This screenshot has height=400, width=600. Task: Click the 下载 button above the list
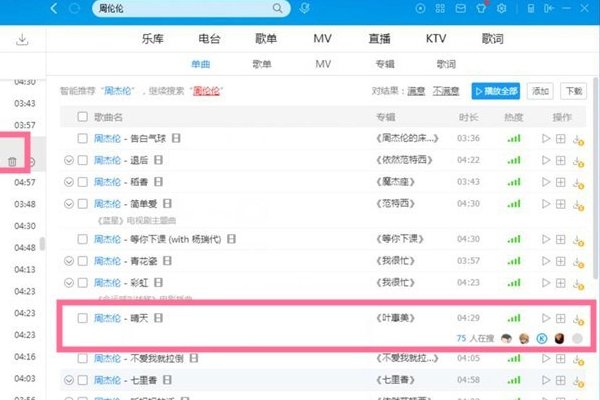point(573,91)
